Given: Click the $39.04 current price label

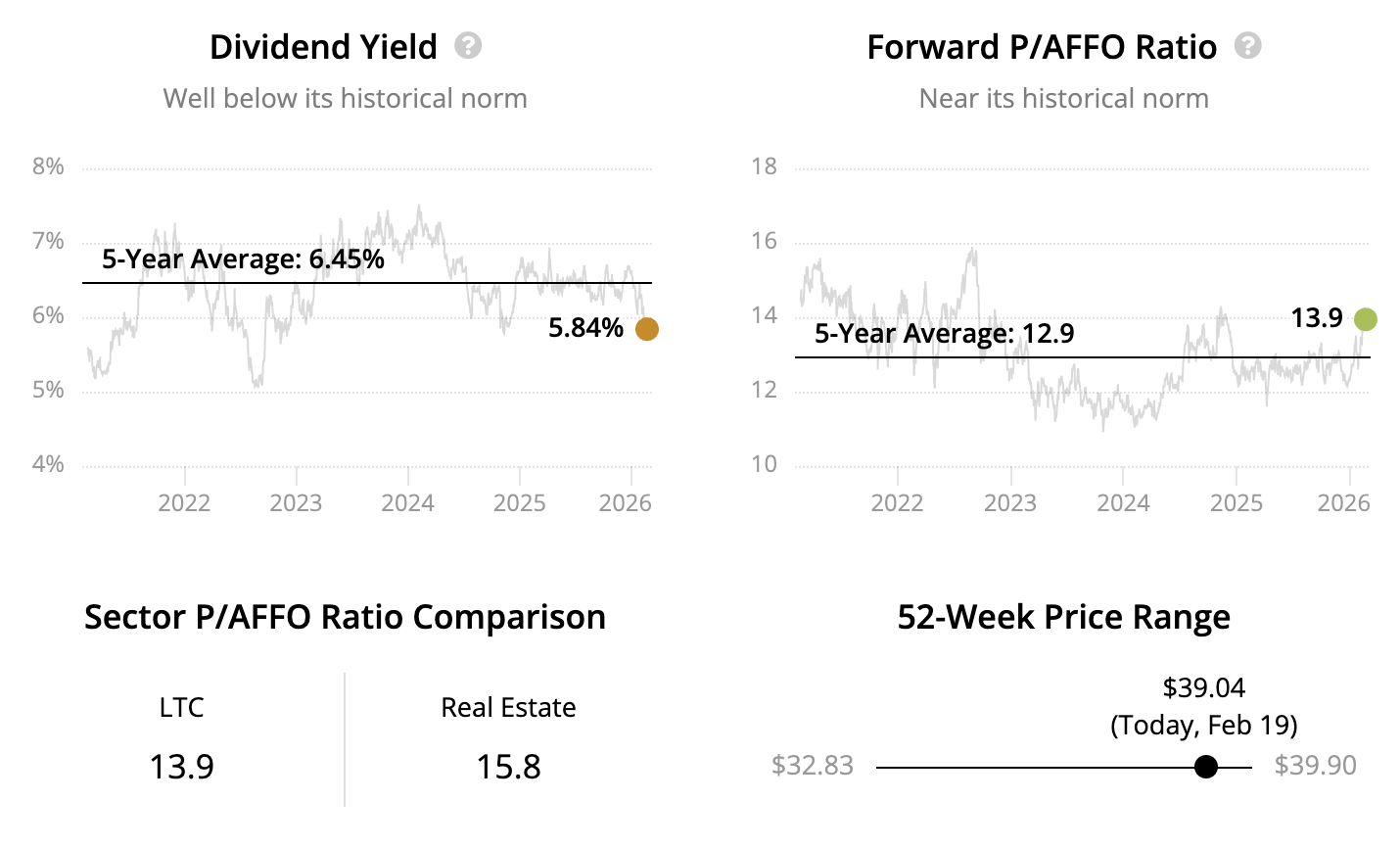Looking at the screenshot, I should click(1203, 688).
